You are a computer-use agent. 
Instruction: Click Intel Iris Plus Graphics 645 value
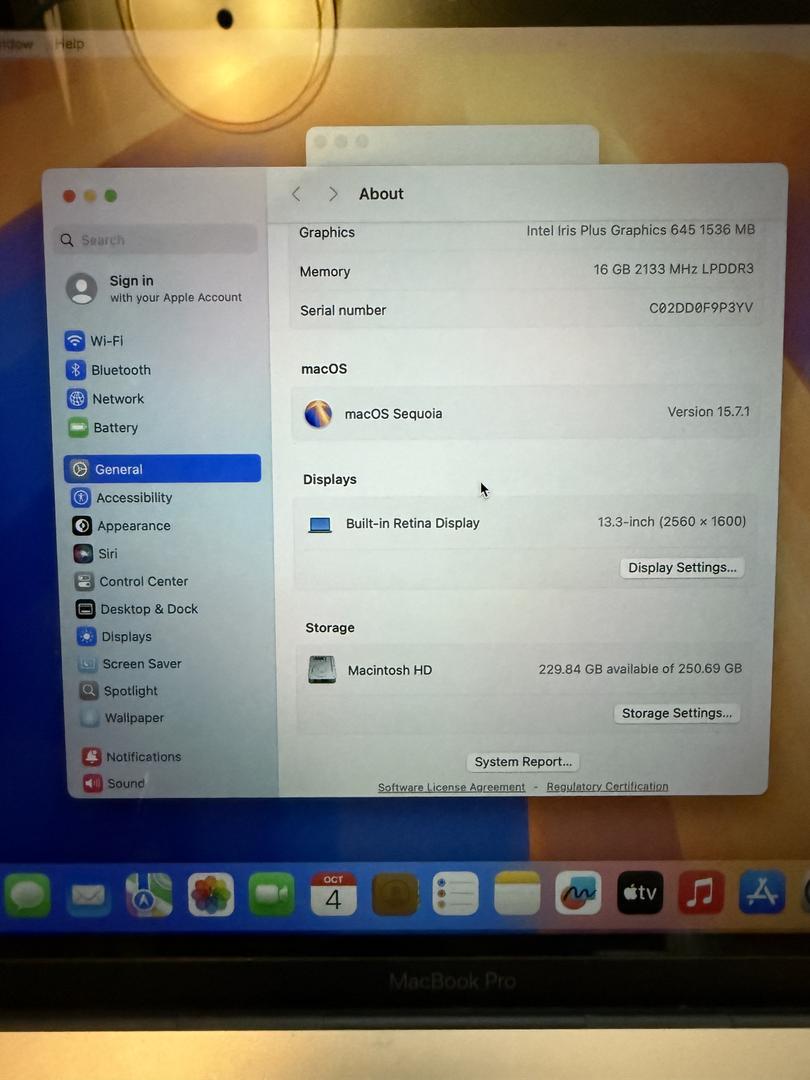coord(641,230)
